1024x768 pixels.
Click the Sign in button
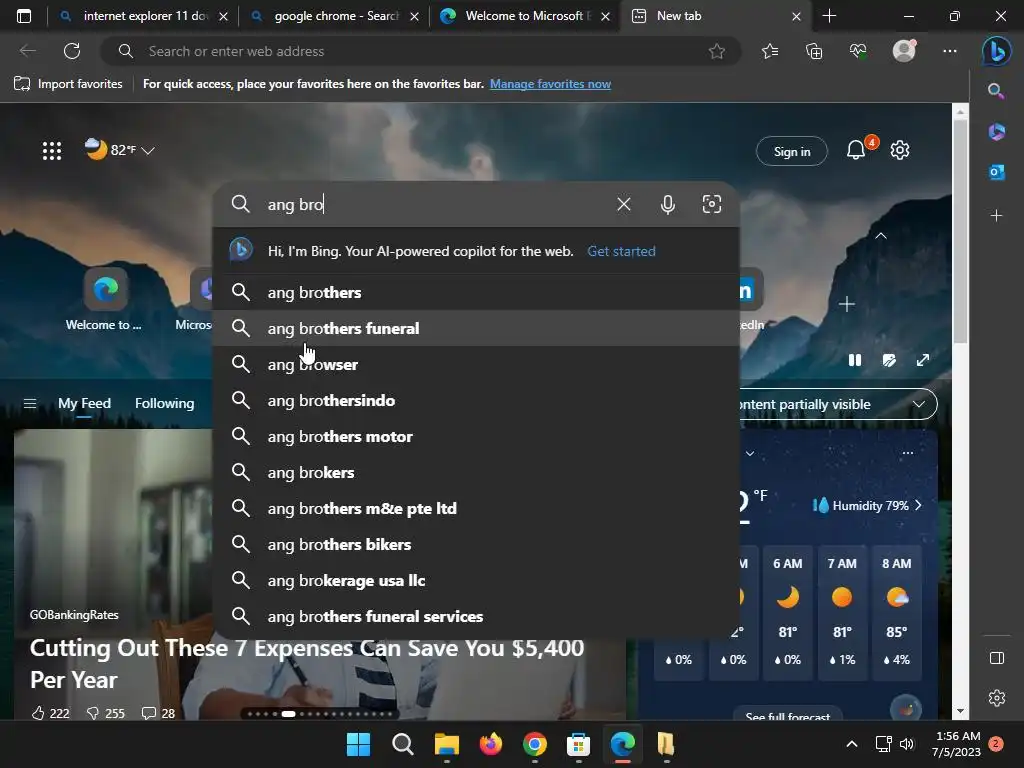point(792,152)
